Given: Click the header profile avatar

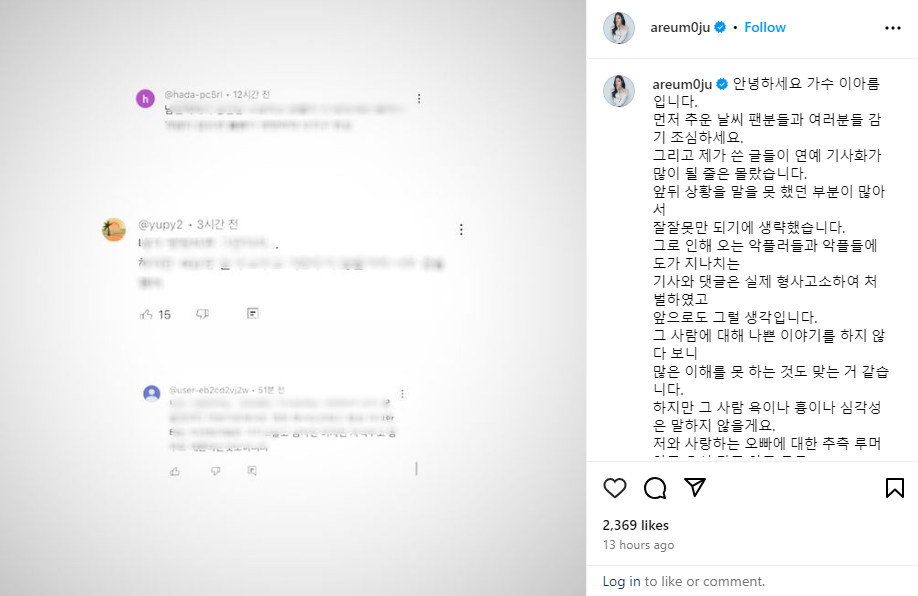Looking at the screenshot, I should tap(619, 28).
